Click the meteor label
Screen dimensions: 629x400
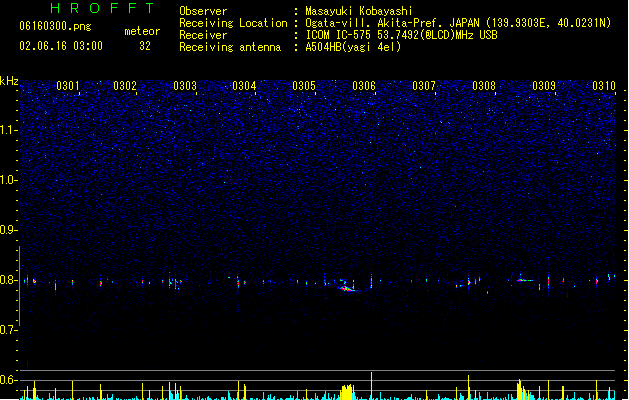(142, 31)
